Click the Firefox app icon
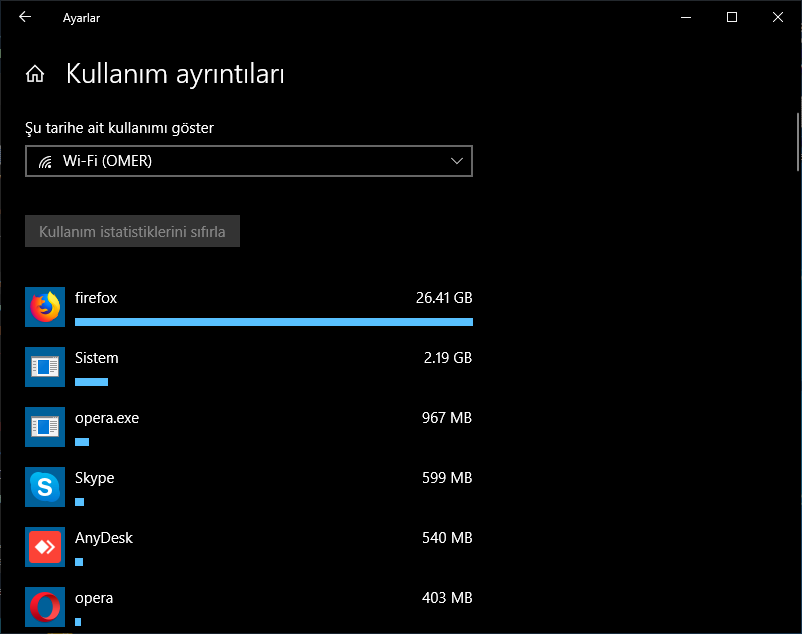The image size is (802, 634). pyautogui.click(x=45, y=307)
